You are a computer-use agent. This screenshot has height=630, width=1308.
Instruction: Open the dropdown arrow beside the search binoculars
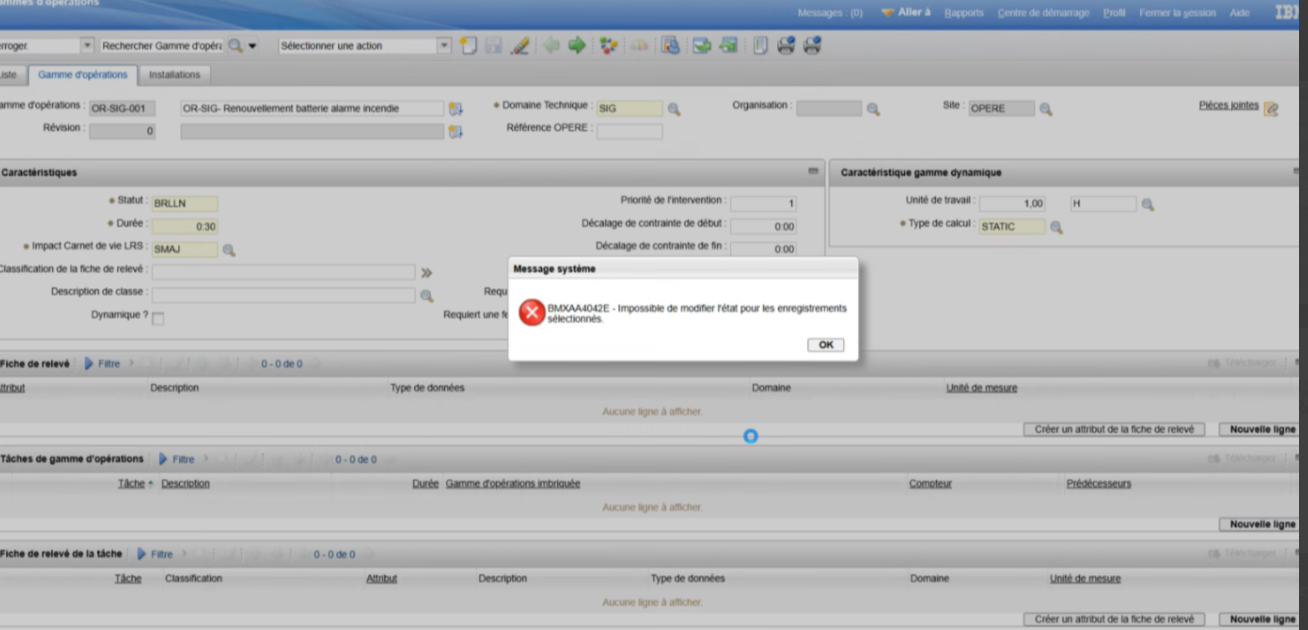click(x=252, y=46)
